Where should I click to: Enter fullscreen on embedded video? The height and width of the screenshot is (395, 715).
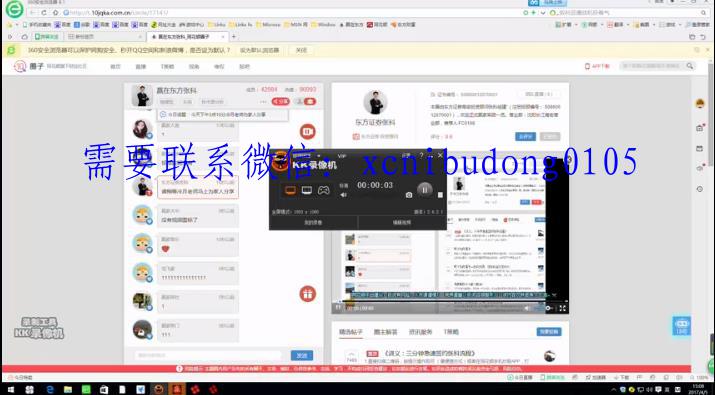(x=562, y=308)
